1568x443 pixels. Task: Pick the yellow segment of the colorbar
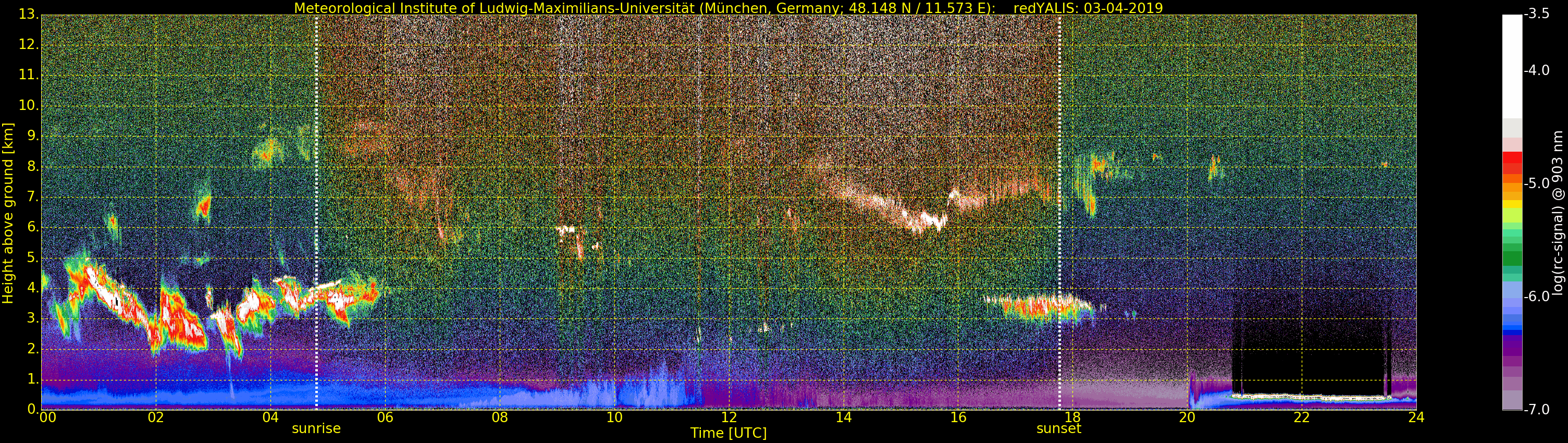(1512, 205)
